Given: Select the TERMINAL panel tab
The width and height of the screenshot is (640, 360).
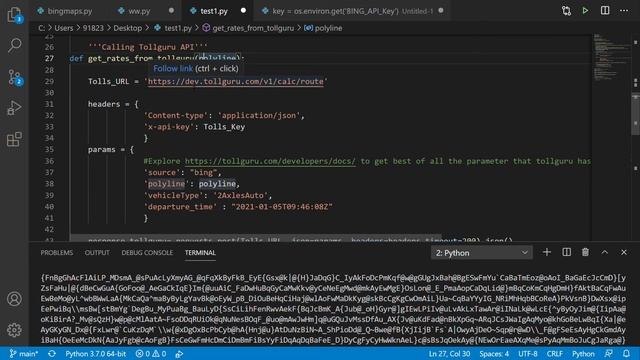Looking at the screenshot, I should coord(200,253).
